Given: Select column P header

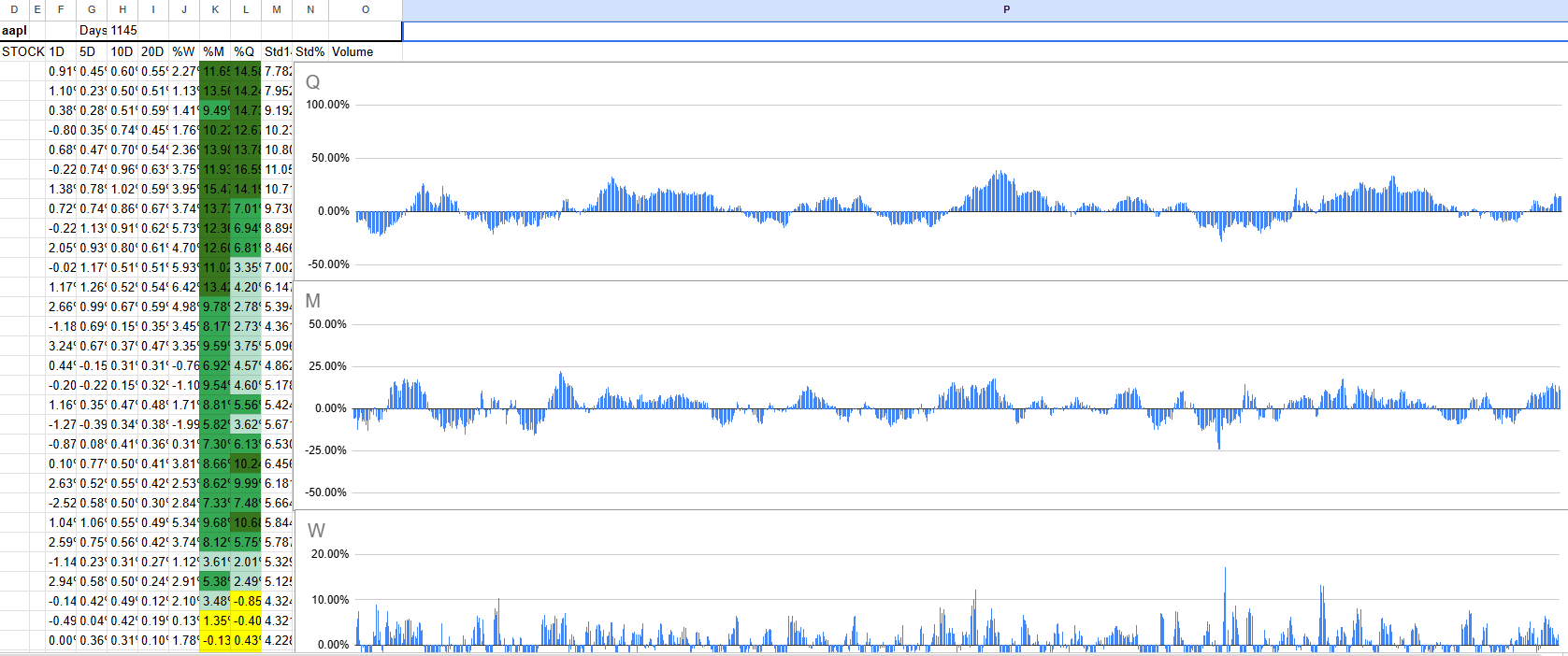Looking at the screenshot, I should click(1006, 9).
